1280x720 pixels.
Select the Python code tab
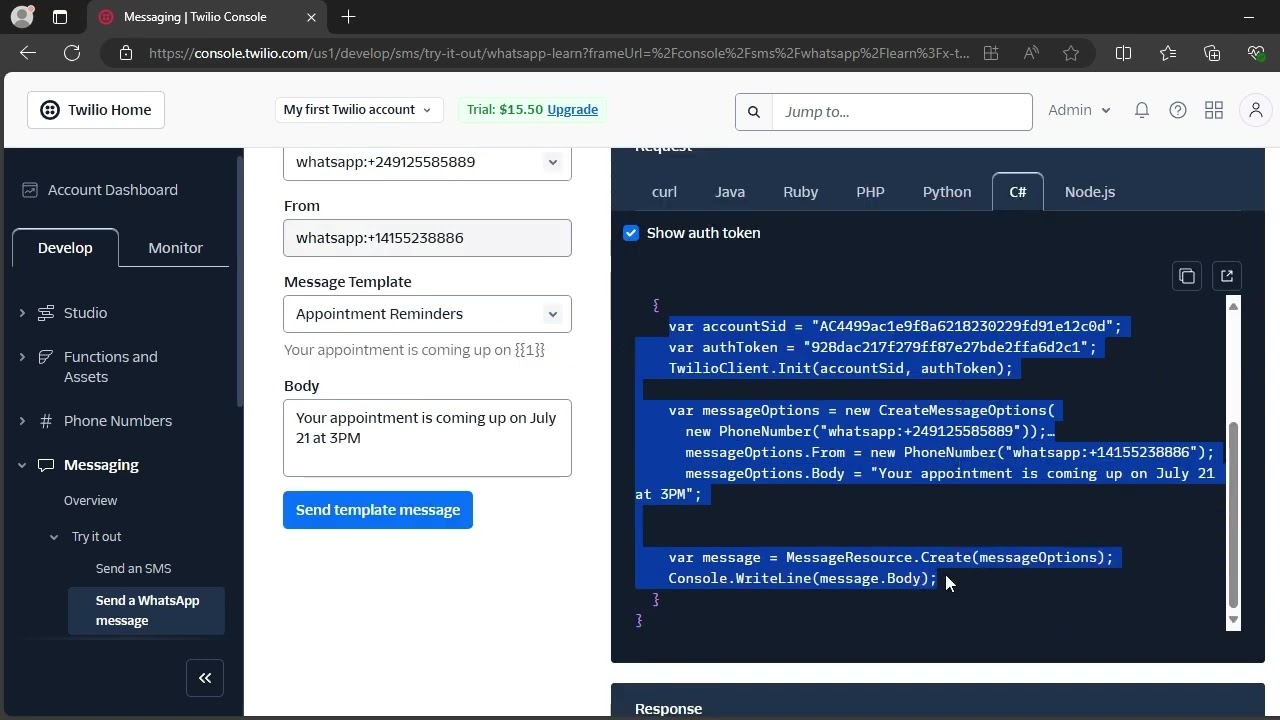947,192
